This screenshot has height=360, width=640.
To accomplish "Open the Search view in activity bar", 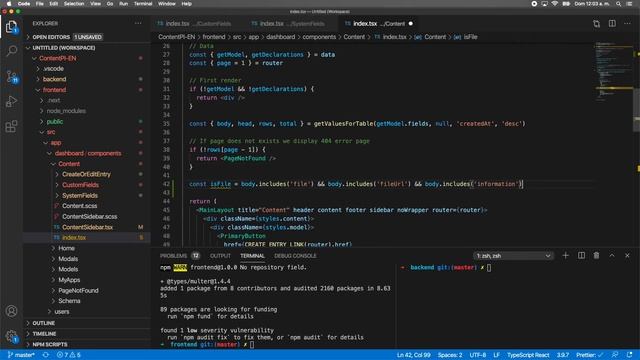I will pos(11,51).
